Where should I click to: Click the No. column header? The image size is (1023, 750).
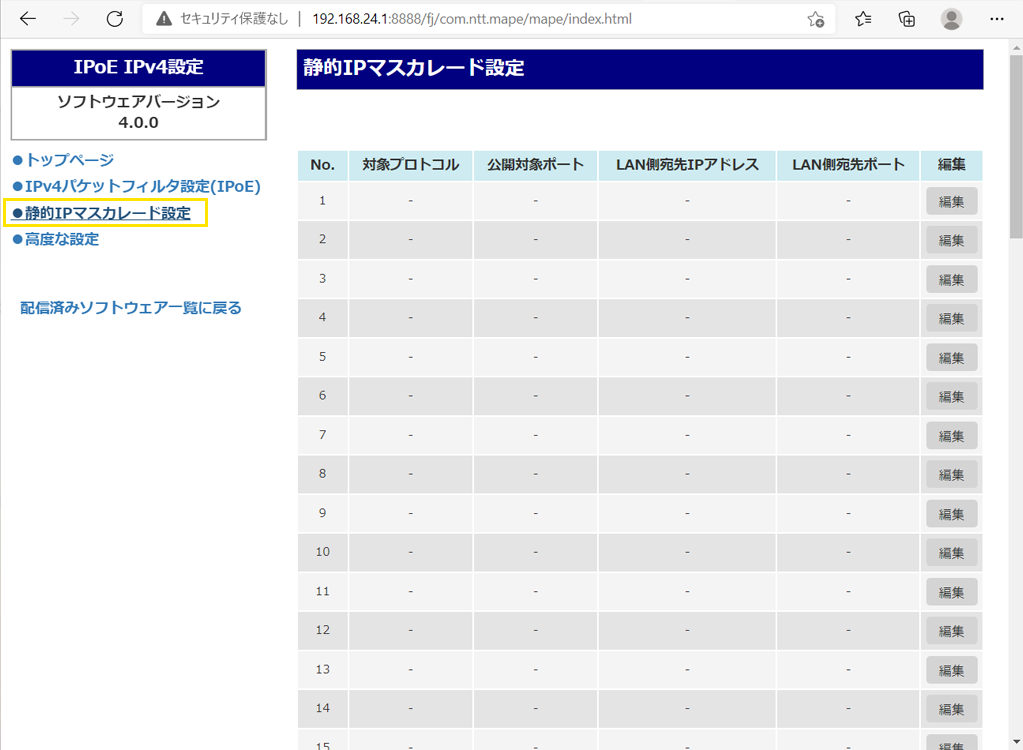pos(322,165)
